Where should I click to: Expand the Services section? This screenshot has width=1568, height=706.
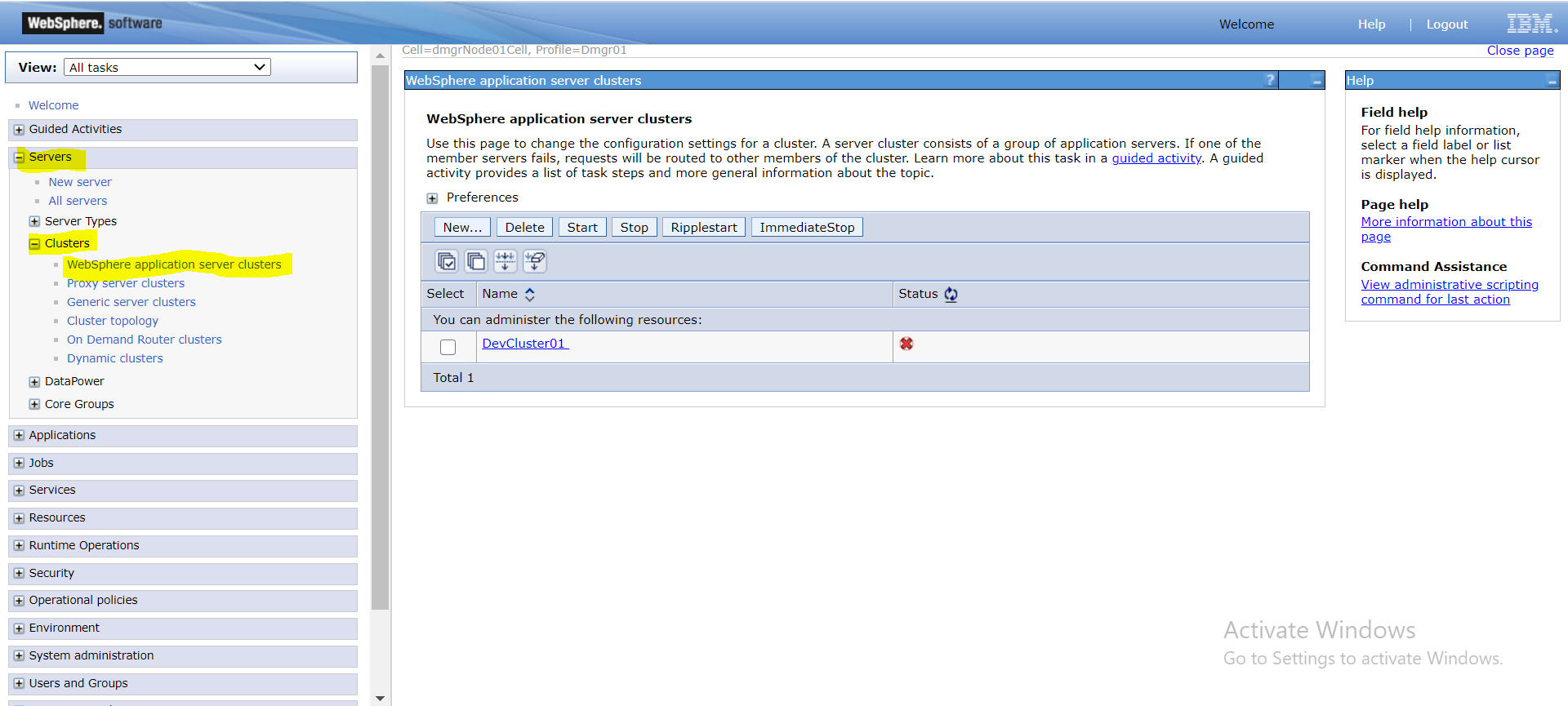19,491
